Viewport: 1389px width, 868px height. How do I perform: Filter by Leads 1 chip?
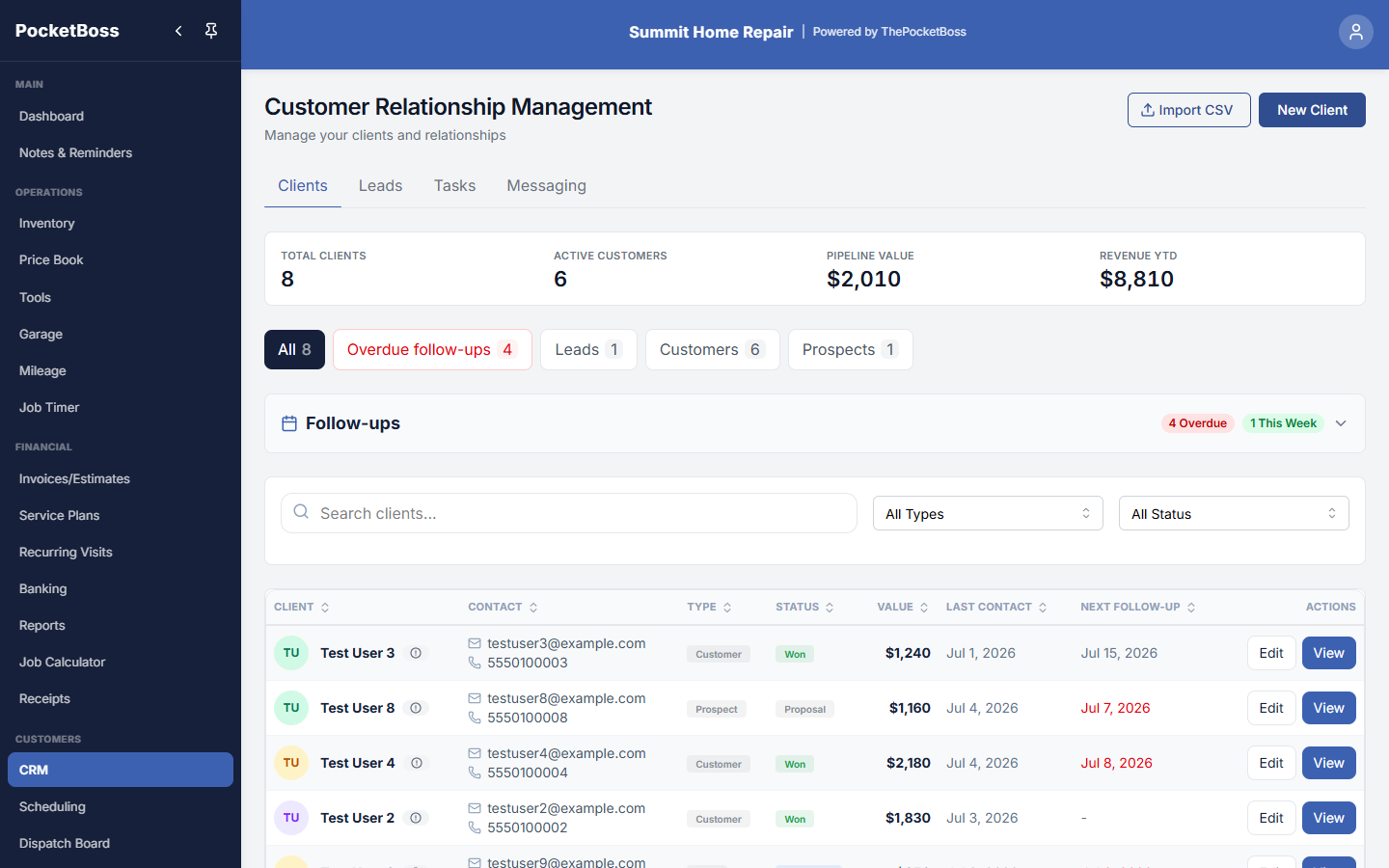[588, 349]
